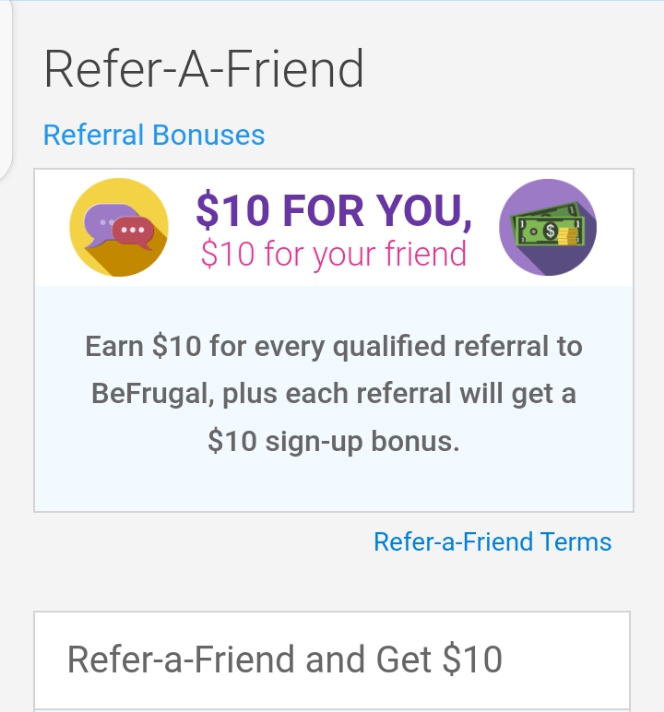Click the yellow chat bubbles icon
Screen dimensions: 664x712
[118, 227]
